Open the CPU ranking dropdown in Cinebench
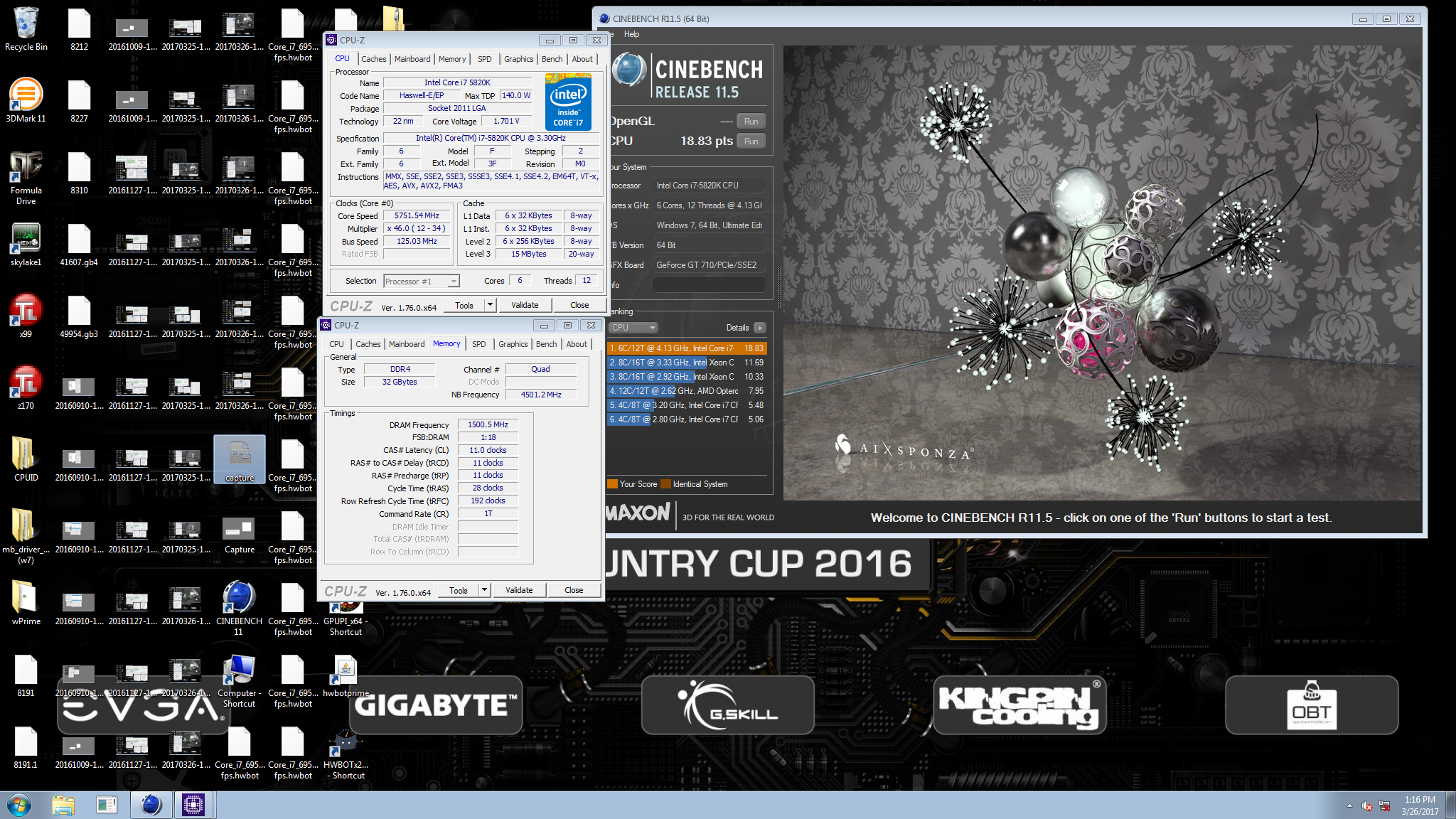Viewport: 1456px width, 819px height. click(633, 328)
